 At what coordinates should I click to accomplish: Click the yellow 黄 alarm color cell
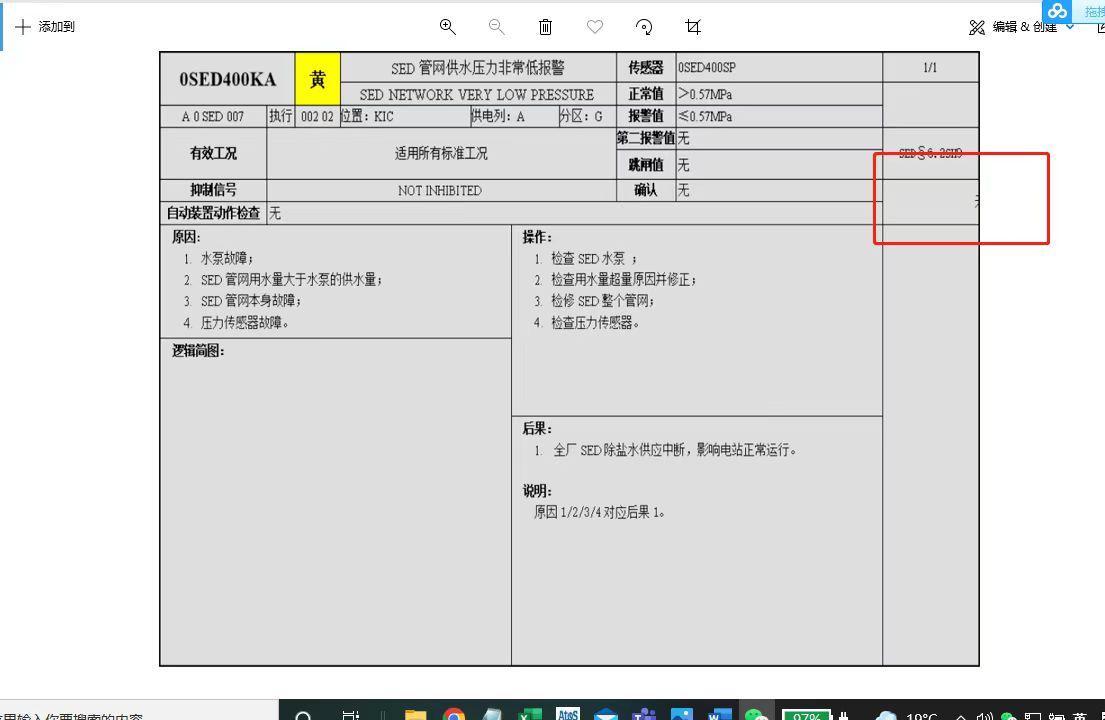[318, 79]
